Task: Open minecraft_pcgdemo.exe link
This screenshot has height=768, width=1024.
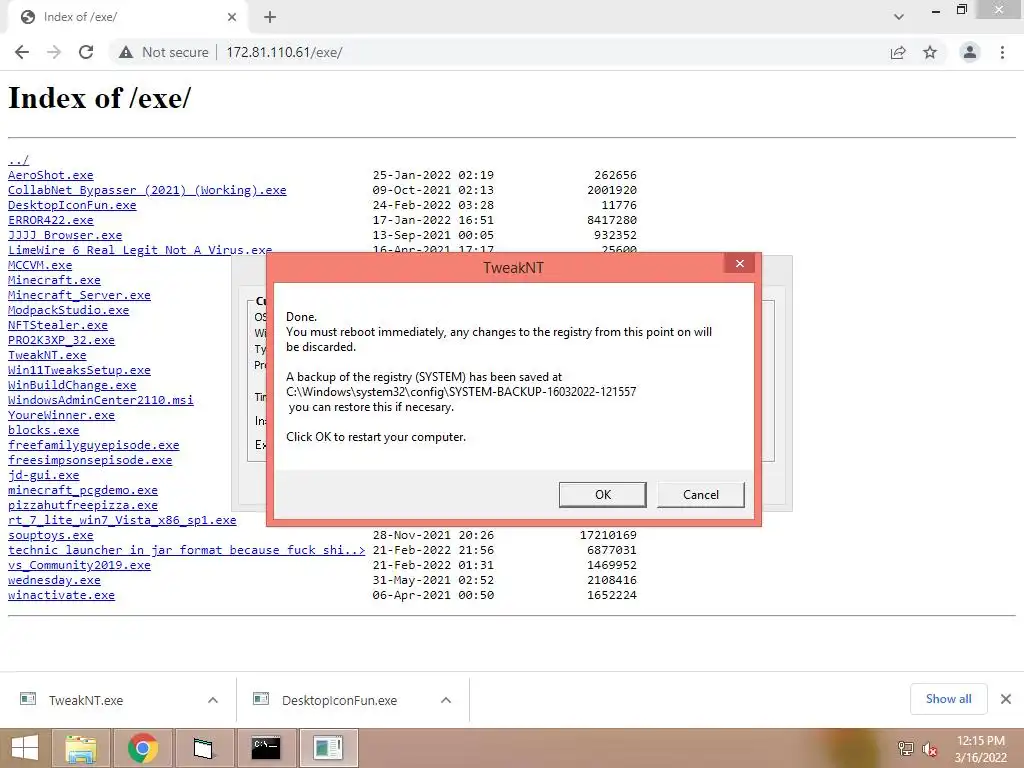Action: tap(83, 490)
